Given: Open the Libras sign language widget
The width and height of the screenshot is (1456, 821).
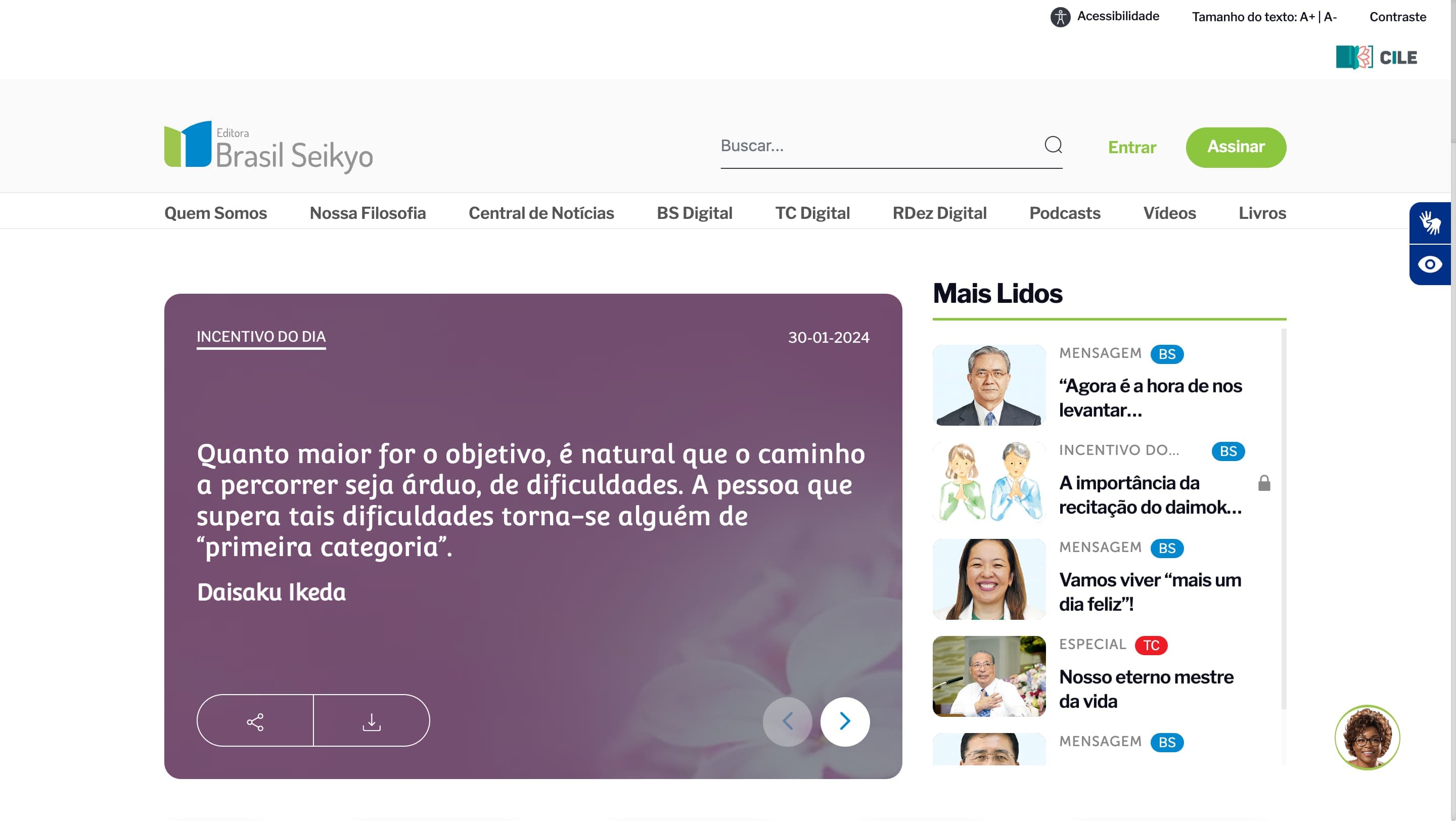Looking at the screenshot, I should [1430, 223].
